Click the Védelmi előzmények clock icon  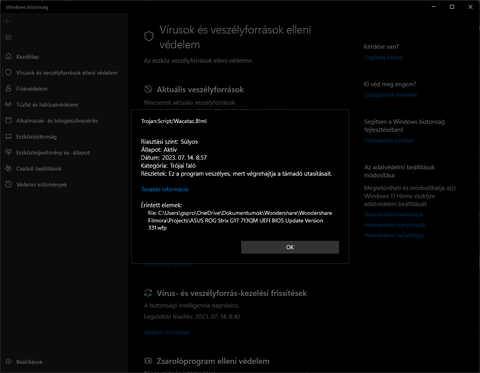(9, 184)
